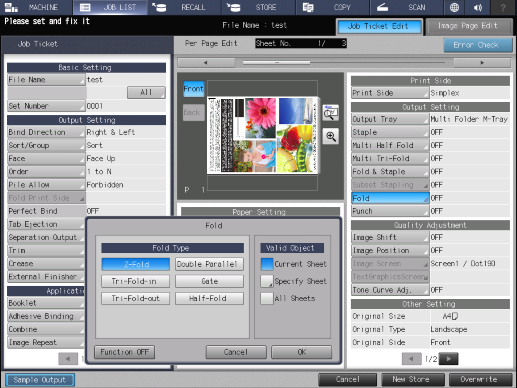517x388 pixels.
Task: Tap the globe language icon
Action: pyautogui.click(x=454, y=7)
